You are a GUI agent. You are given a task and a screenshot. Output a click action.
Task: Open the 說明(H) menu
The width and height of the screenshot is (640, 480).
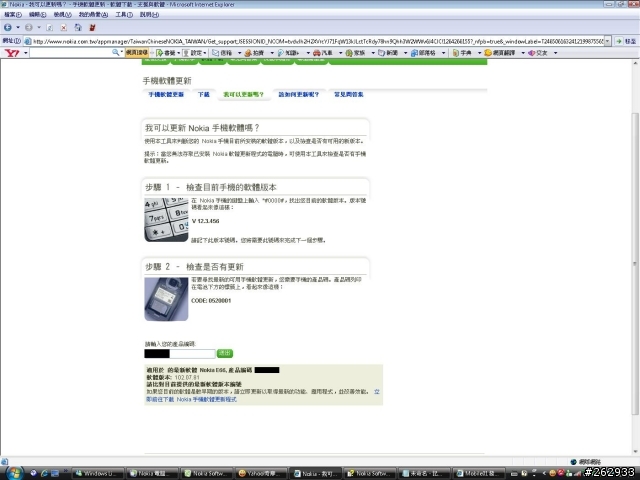click(149, 15)
